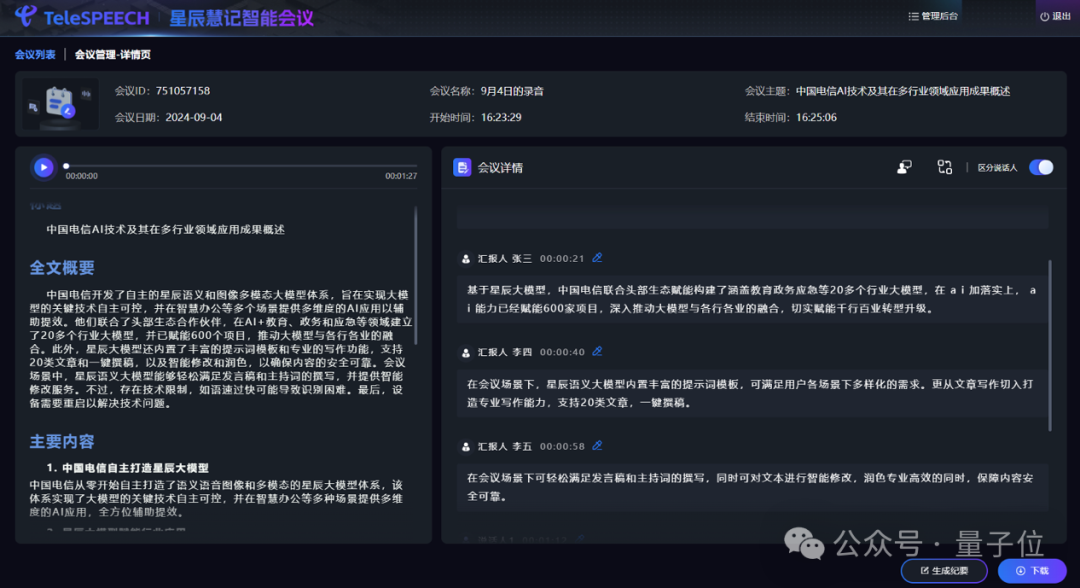Click the speaker management icon

[x=904, y=167]
